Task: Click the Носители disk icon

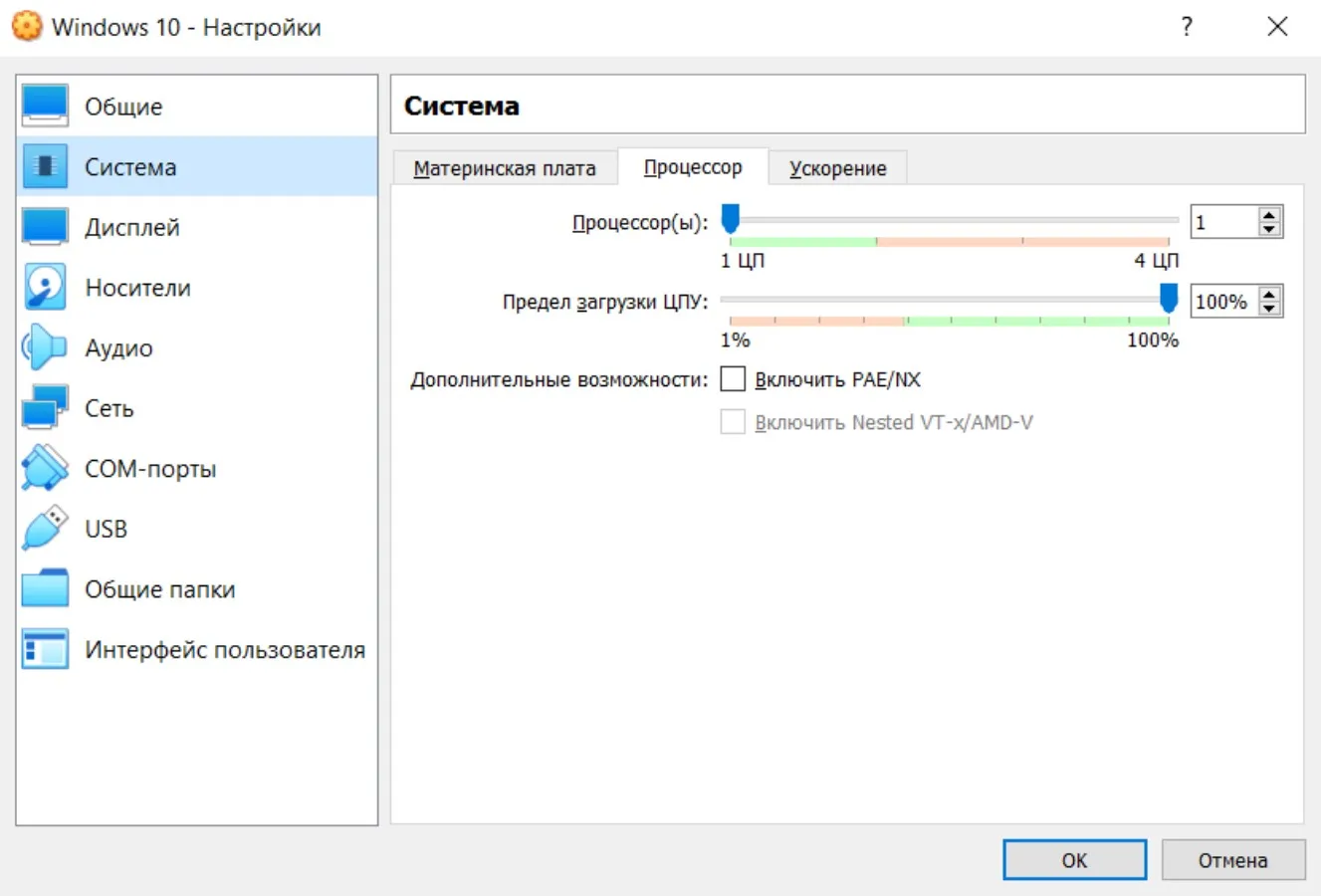Action: [45, 288]
